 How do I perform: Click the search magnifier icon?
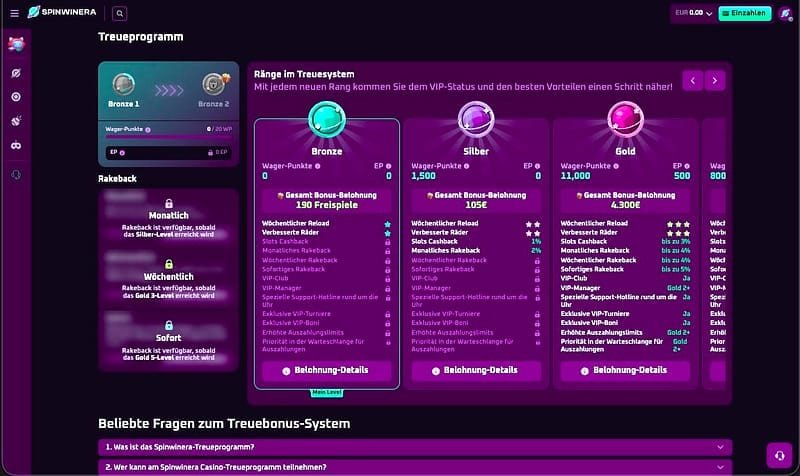pos(119,14)
